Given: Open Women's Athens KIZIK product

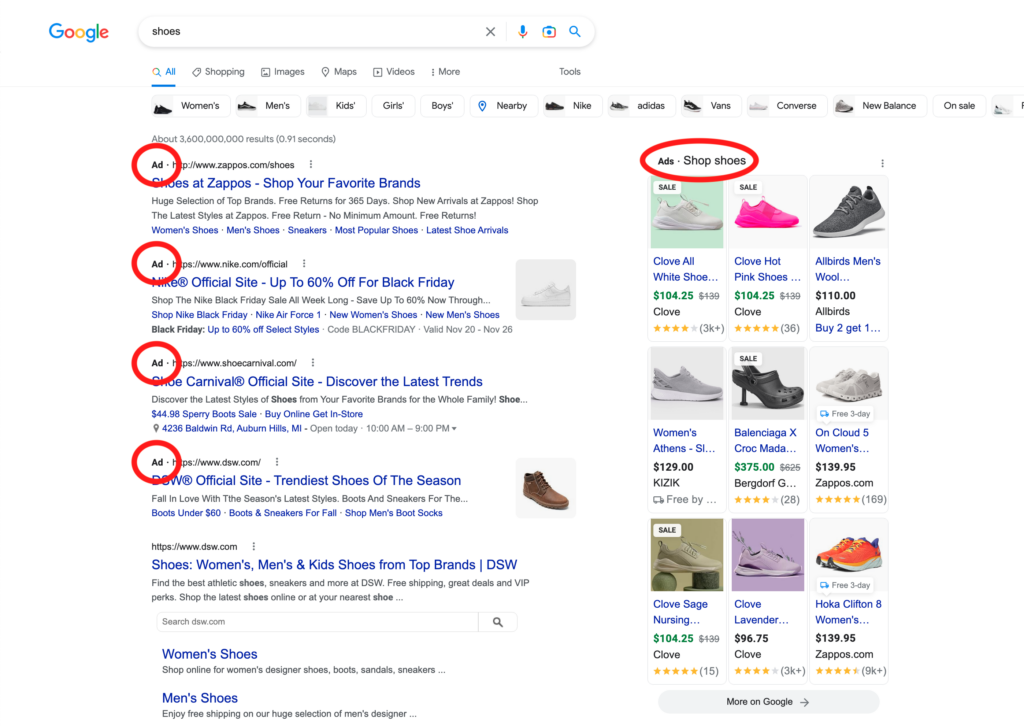Looking at the screenshot, I should click(684, 441).
